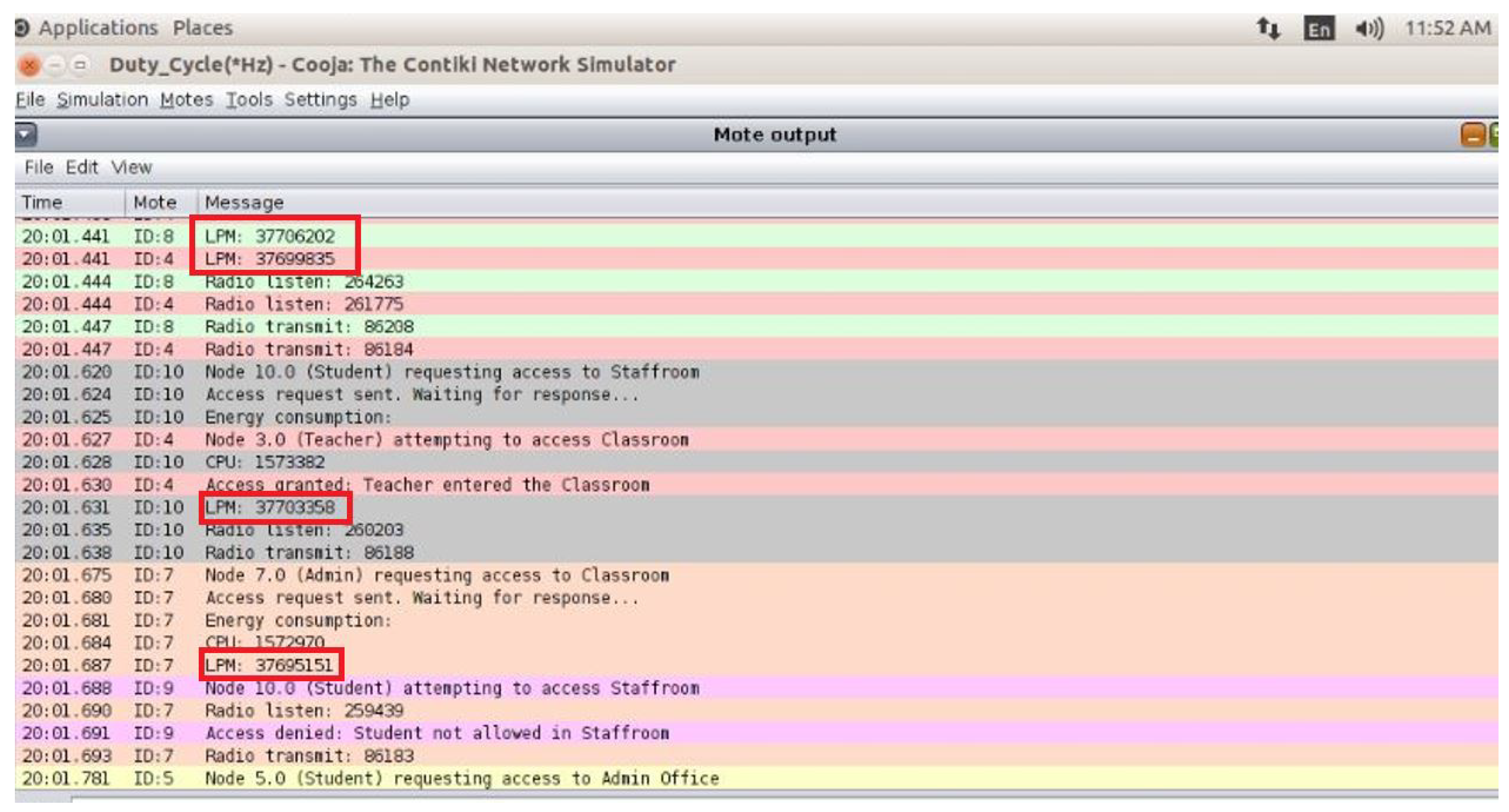Open the Applications menu

coord(98,27)
